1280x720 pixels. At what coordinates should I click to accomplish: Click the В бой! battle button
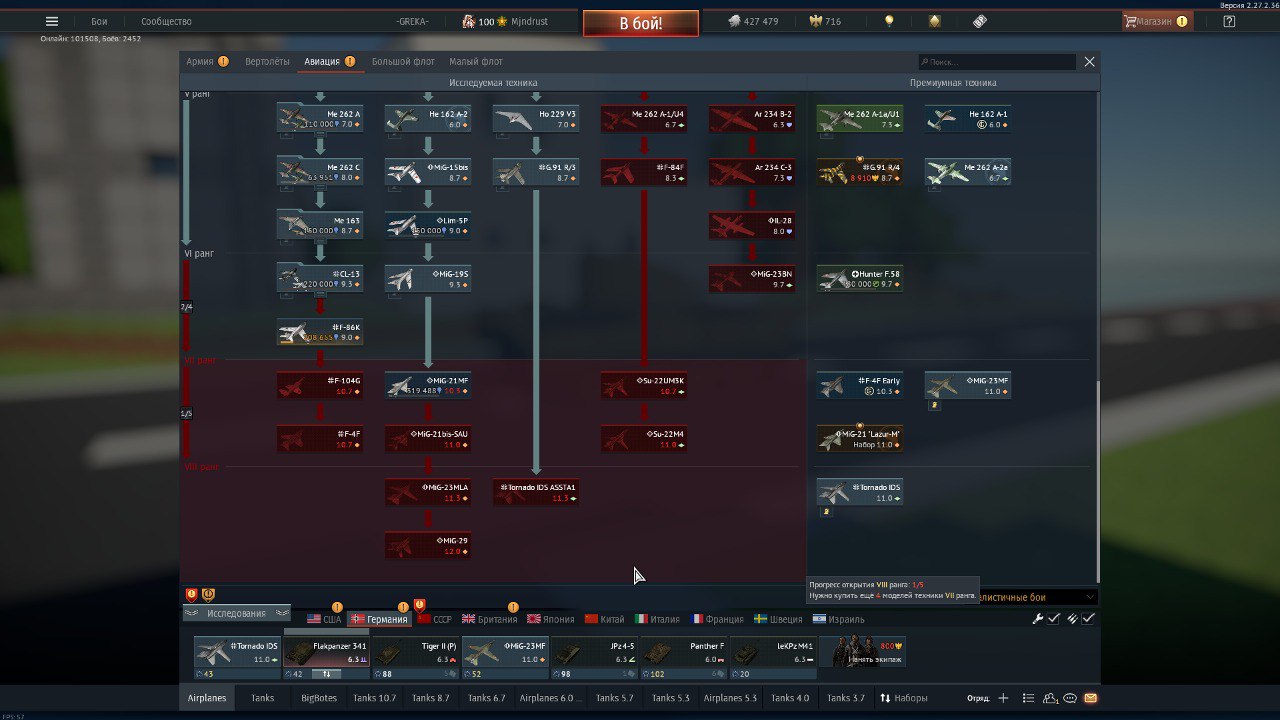[640, 23]
